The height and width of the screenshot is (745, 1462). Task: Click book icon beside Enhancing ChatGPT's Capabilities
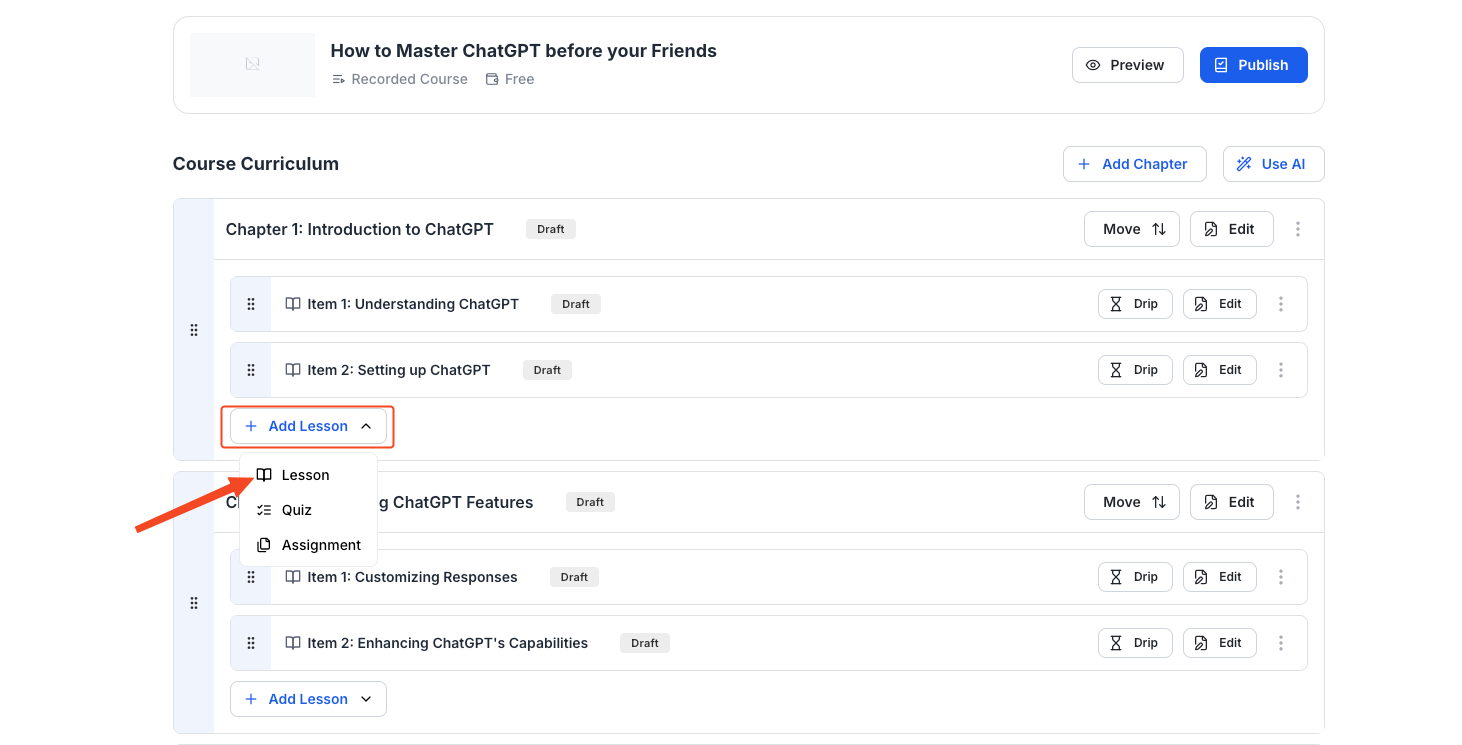[x=293, y=643]
